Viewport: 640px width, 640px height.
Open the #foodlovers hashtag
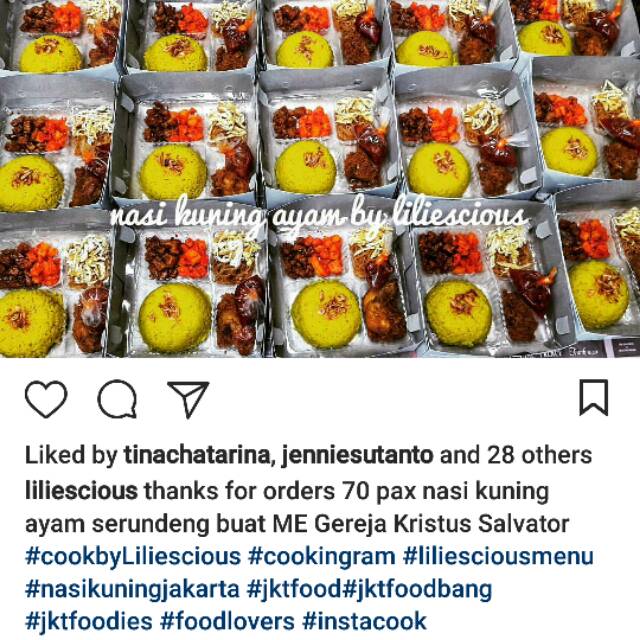click(x=227, y=622)
